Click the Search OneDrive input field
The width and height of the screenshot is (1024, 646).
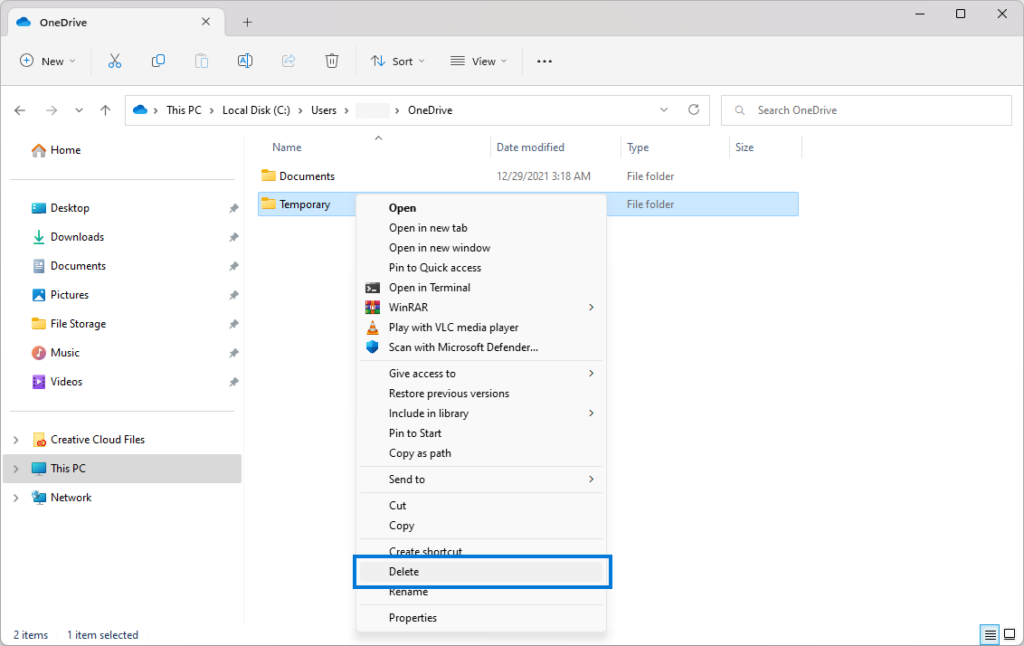(x=866, y=110)
